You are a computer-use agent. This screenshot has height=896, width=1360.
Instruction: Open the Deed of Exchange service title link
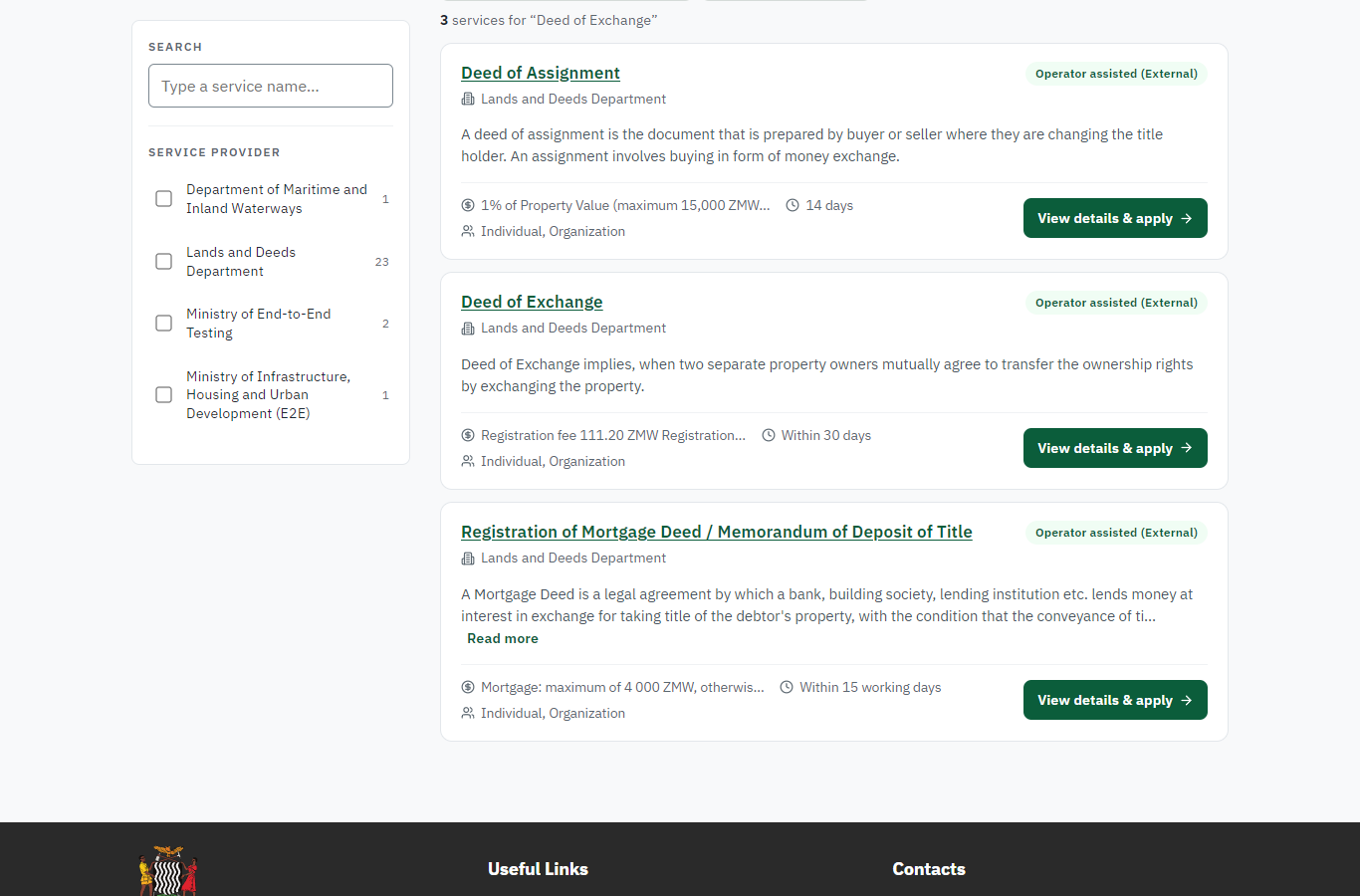[x=532, y=303]
